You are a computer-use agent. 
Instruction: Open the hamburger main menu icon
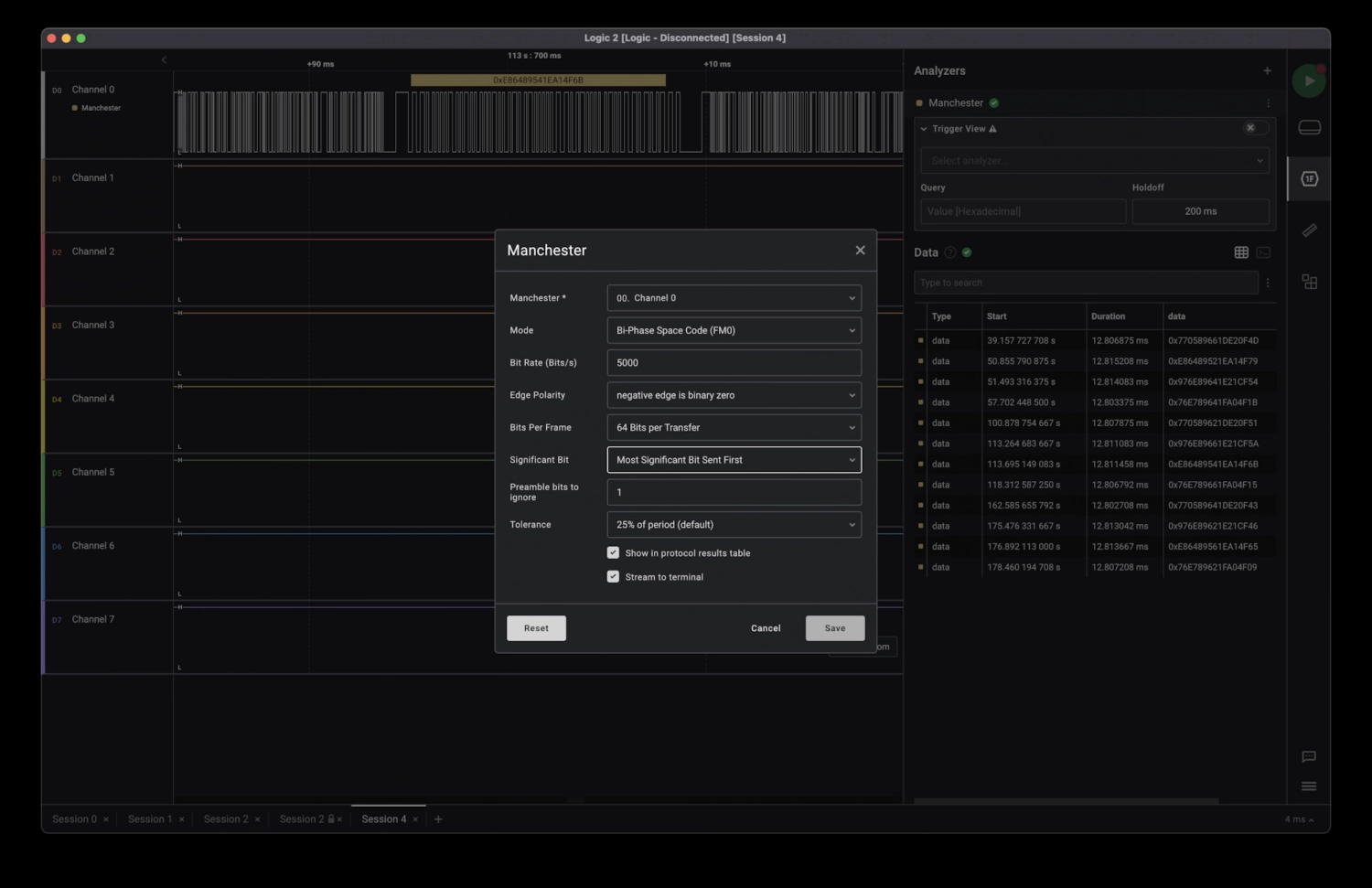click(x=1309, y=786)
